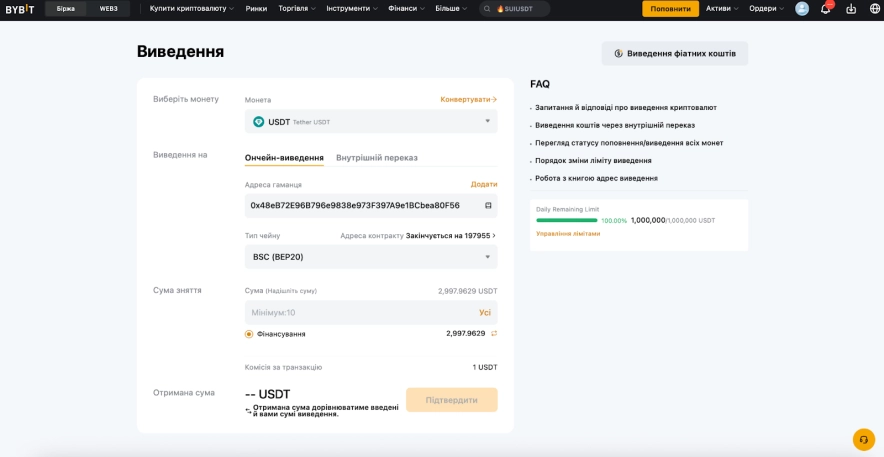Image resolution: width=884 pixels, height=457 pixels.
Task: Open the USDT coin dropdown
Action: pyautogui.click(x=371, y=121)
